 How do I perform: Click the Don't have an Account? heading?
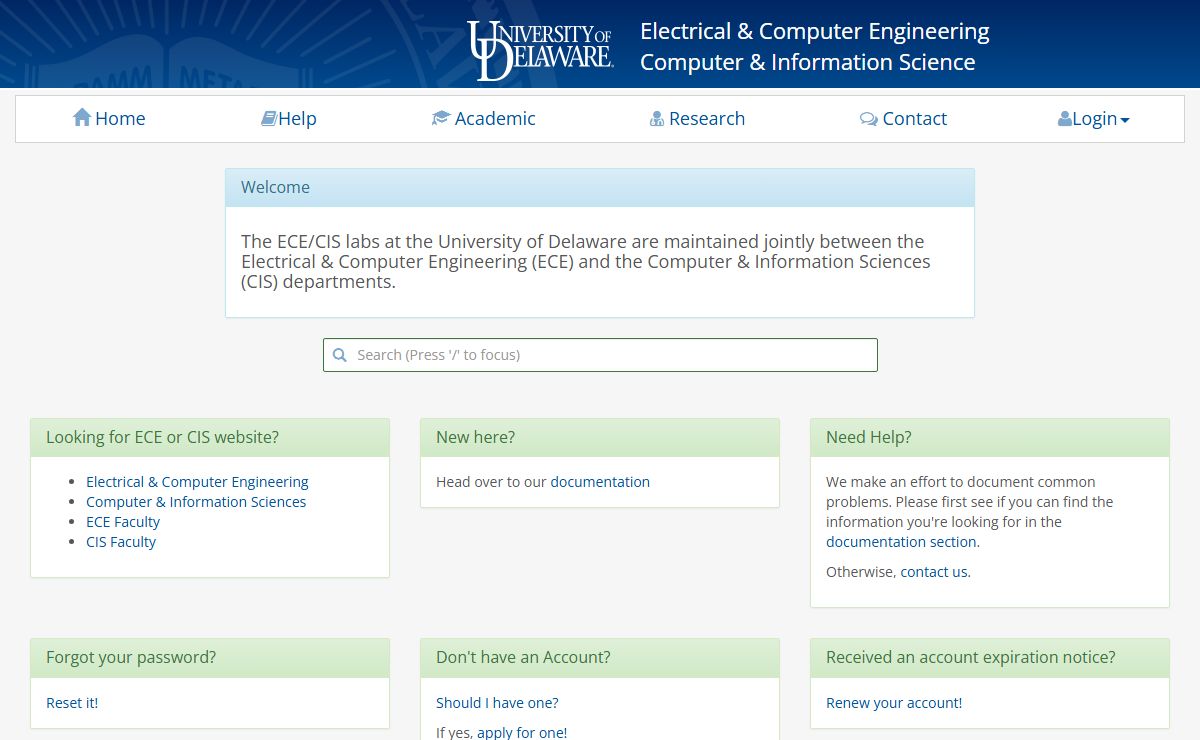click(600, 658)
